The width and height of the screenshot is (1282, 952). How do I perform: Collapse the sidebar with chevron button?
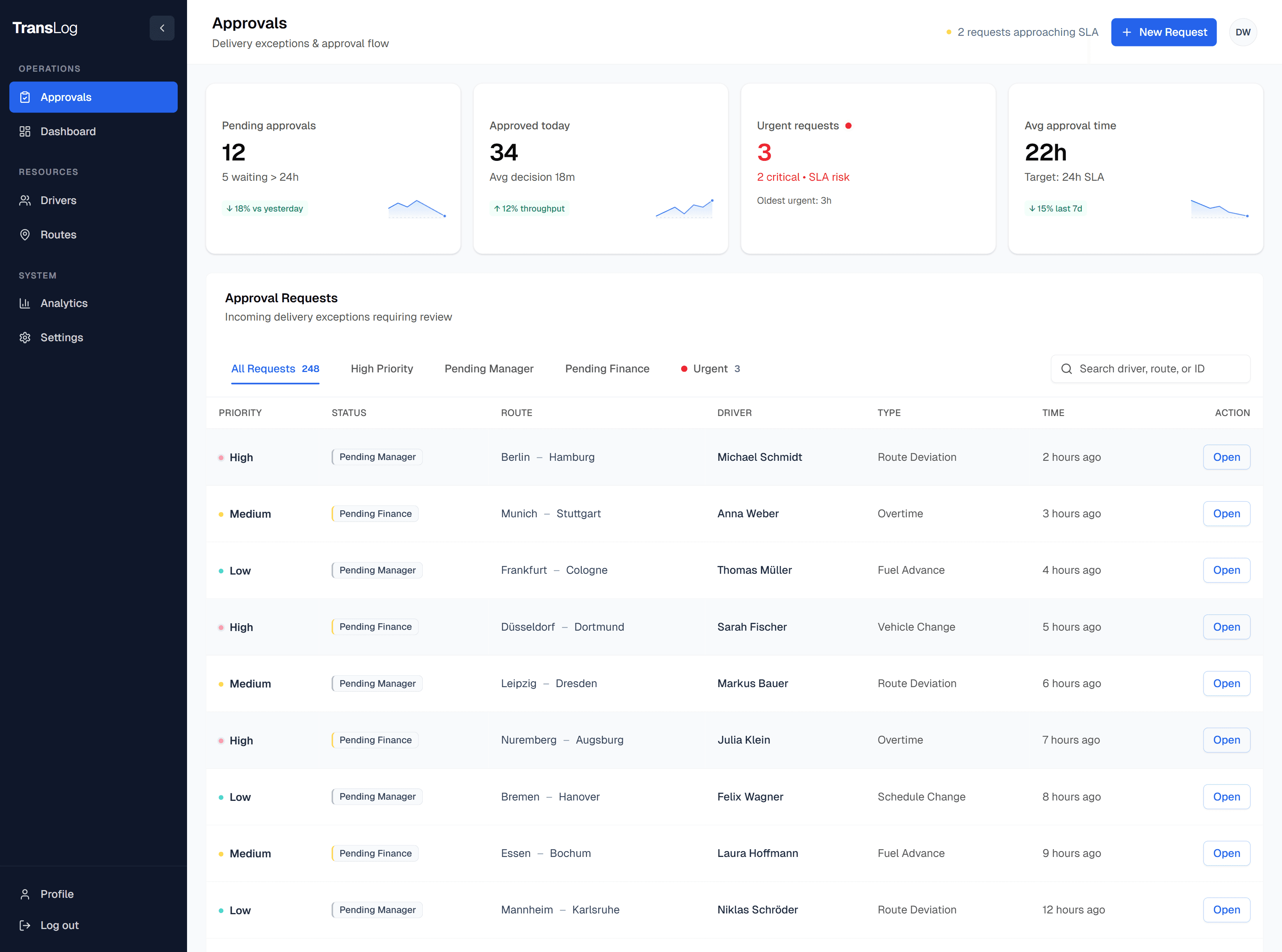coord(162,28)
